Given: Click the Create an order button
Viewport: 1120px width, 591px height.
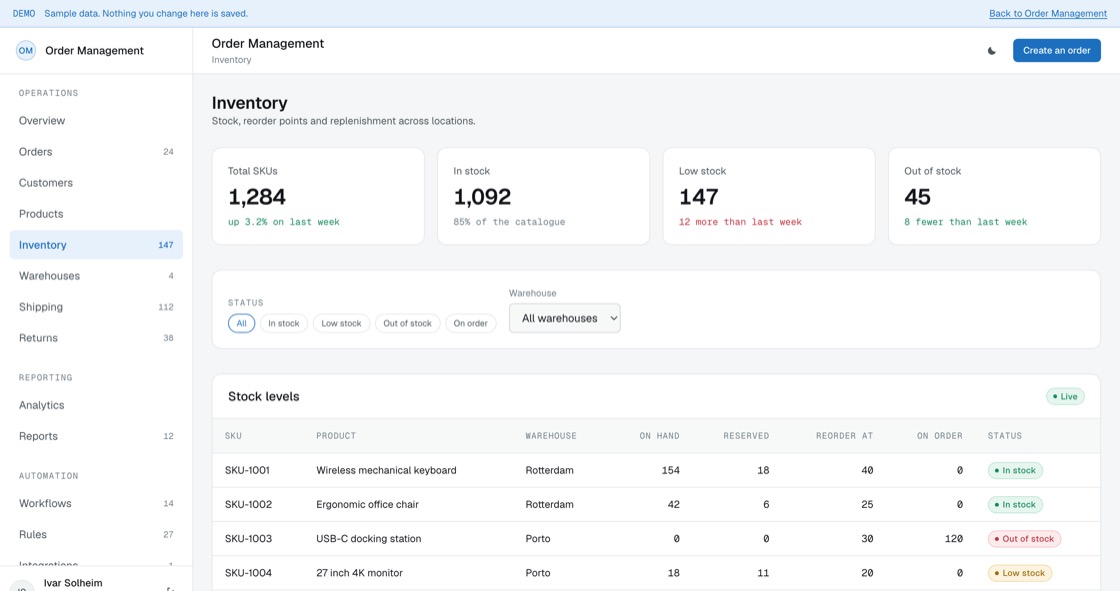Looking at the screenshot, I should tap(1056, 51).
